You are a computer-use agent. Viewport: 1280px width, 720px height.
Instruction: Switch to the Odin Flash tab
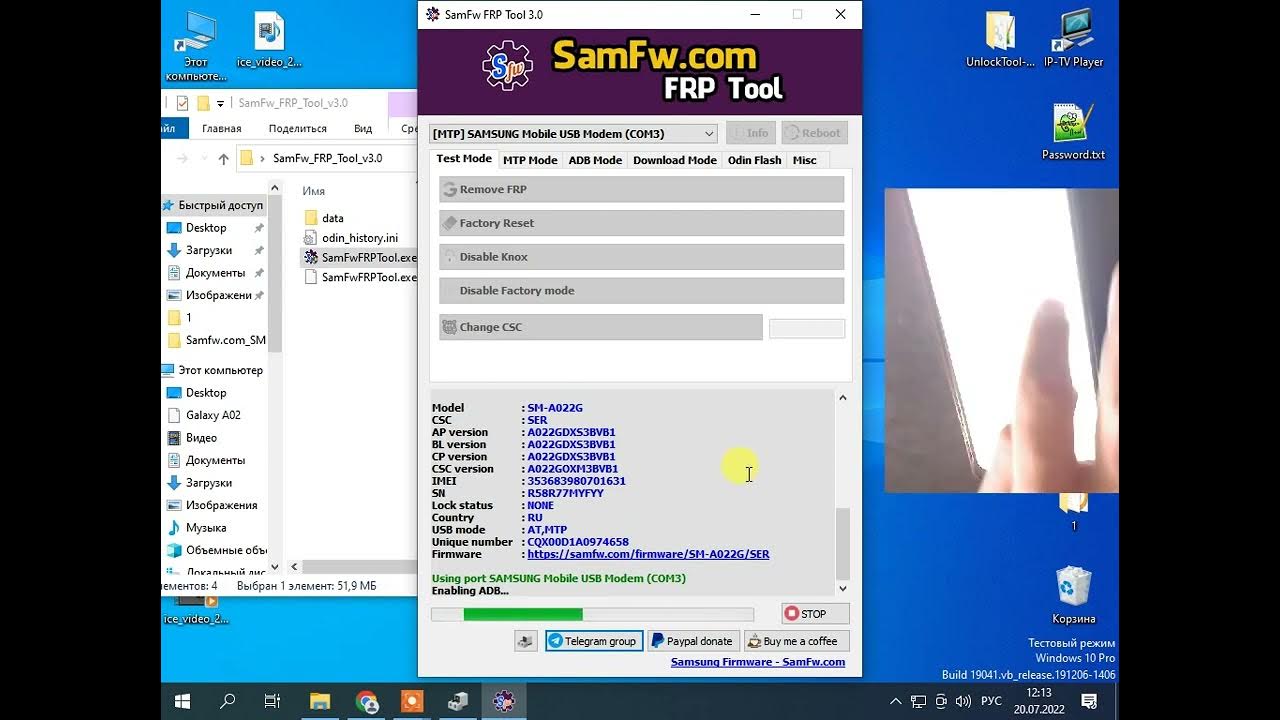pyautogui.click(x=754, y=160)
